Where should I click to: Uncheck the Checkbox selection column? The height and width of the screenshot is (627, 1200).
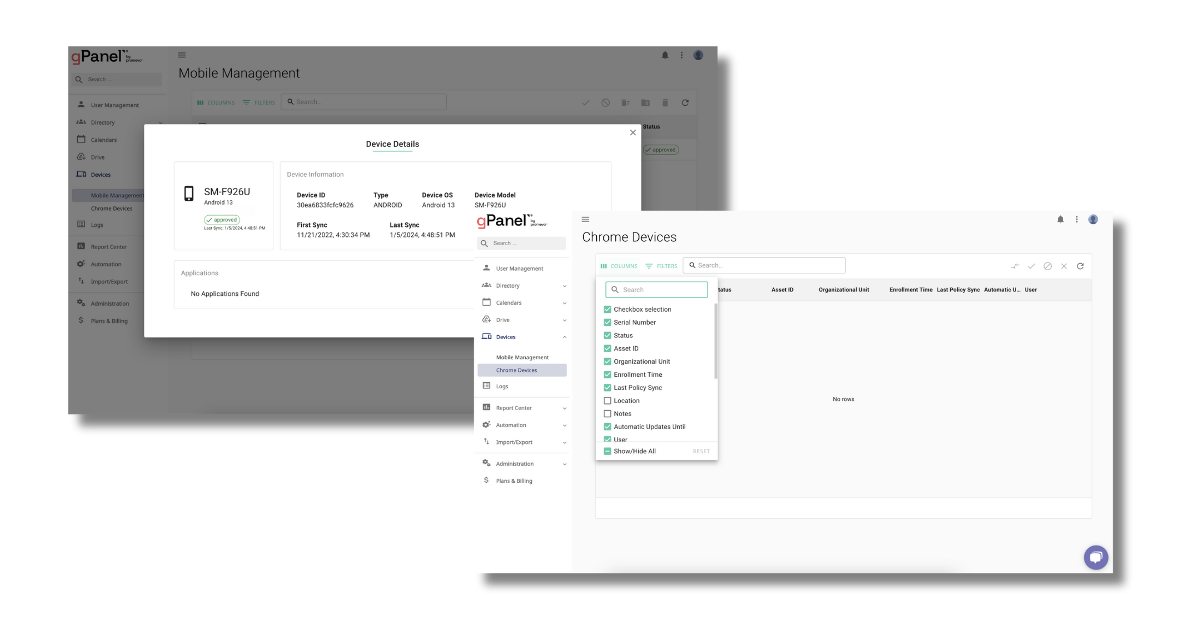click(x=607, y=309)
